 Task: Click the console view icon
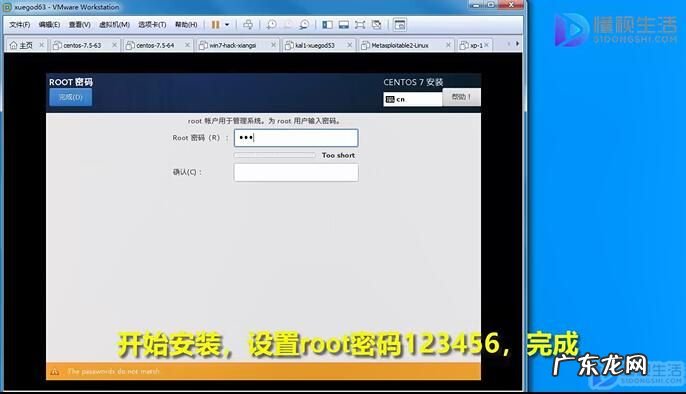click(400, 25)
